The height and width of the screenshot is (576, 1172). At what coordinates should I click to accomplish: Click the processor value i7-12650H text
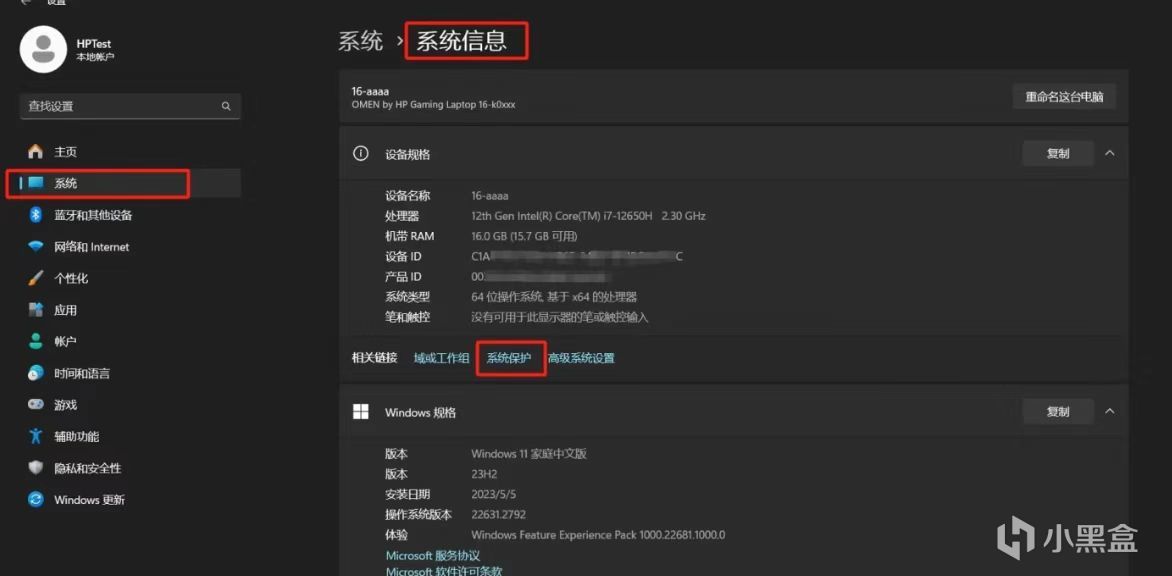[x=588, y=216]
